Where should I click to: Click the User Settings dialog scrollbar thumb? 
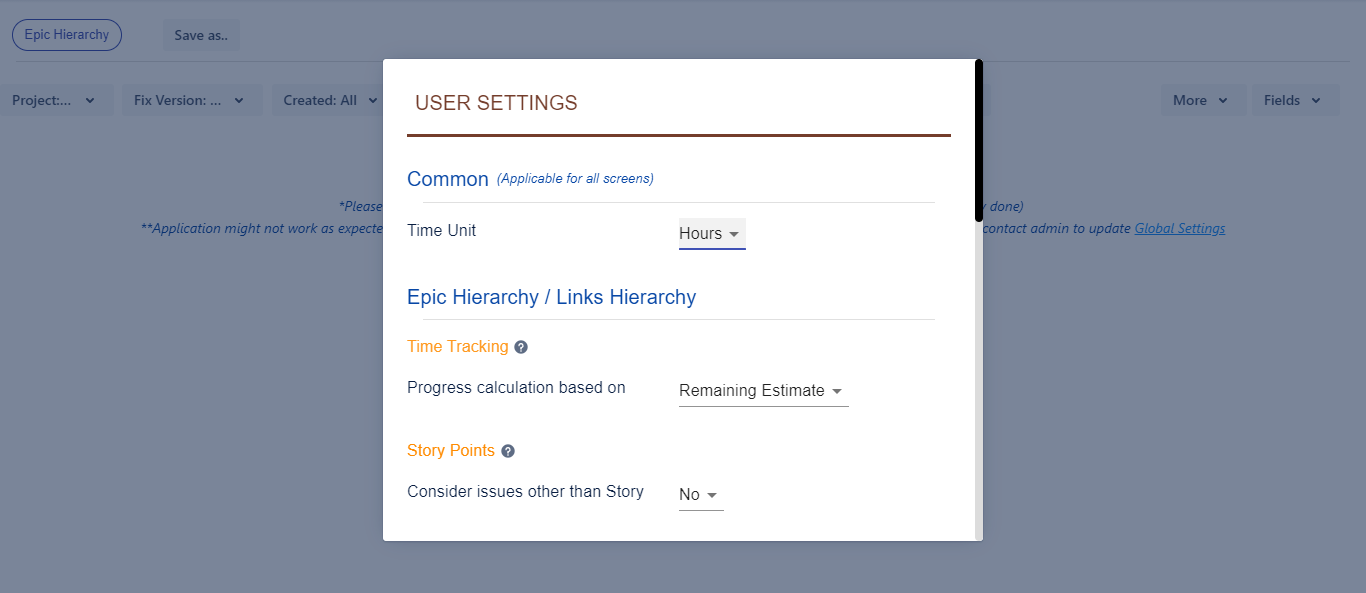coord(979,140)
